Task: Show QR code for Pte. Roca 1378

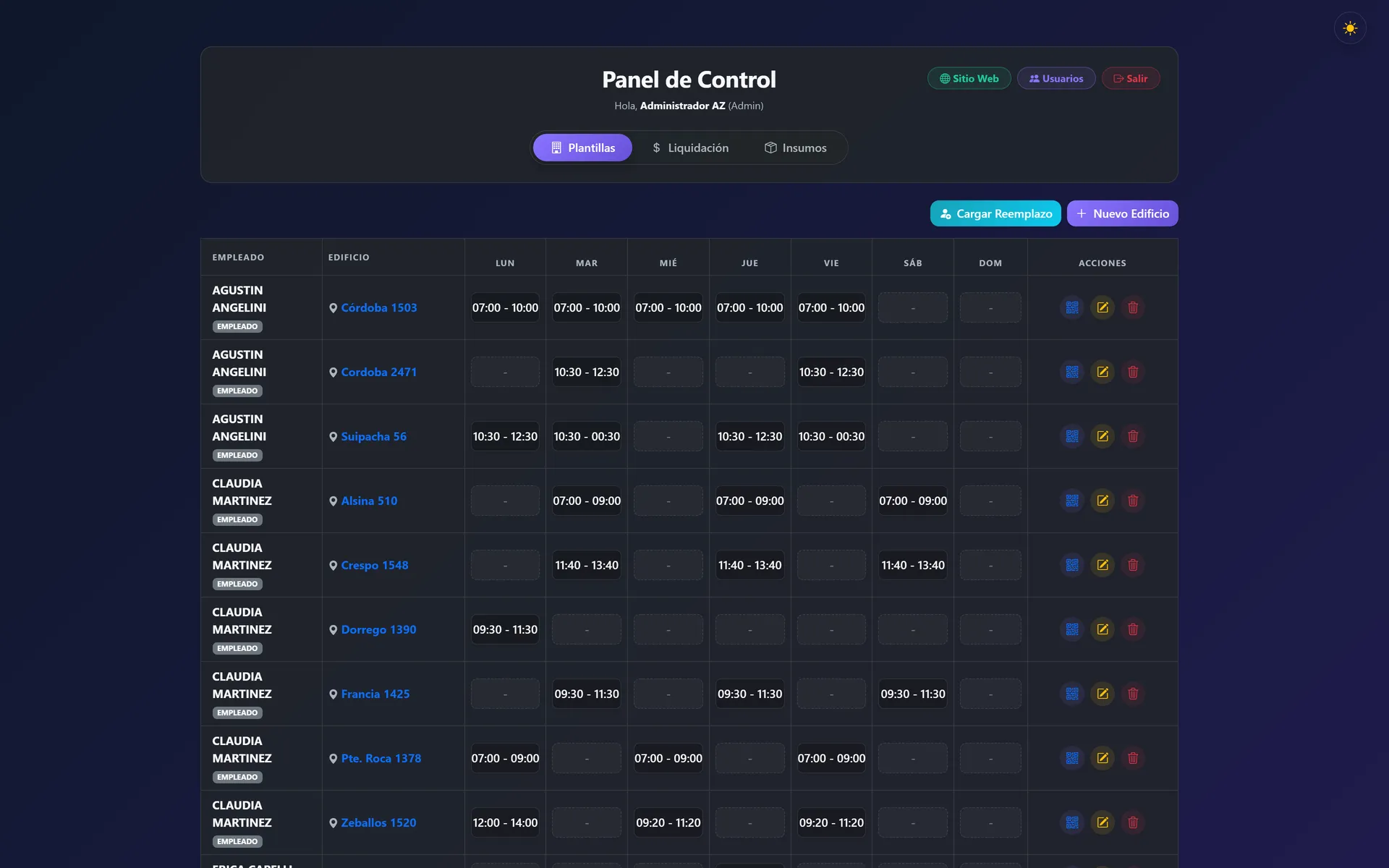Action: 1072,758
